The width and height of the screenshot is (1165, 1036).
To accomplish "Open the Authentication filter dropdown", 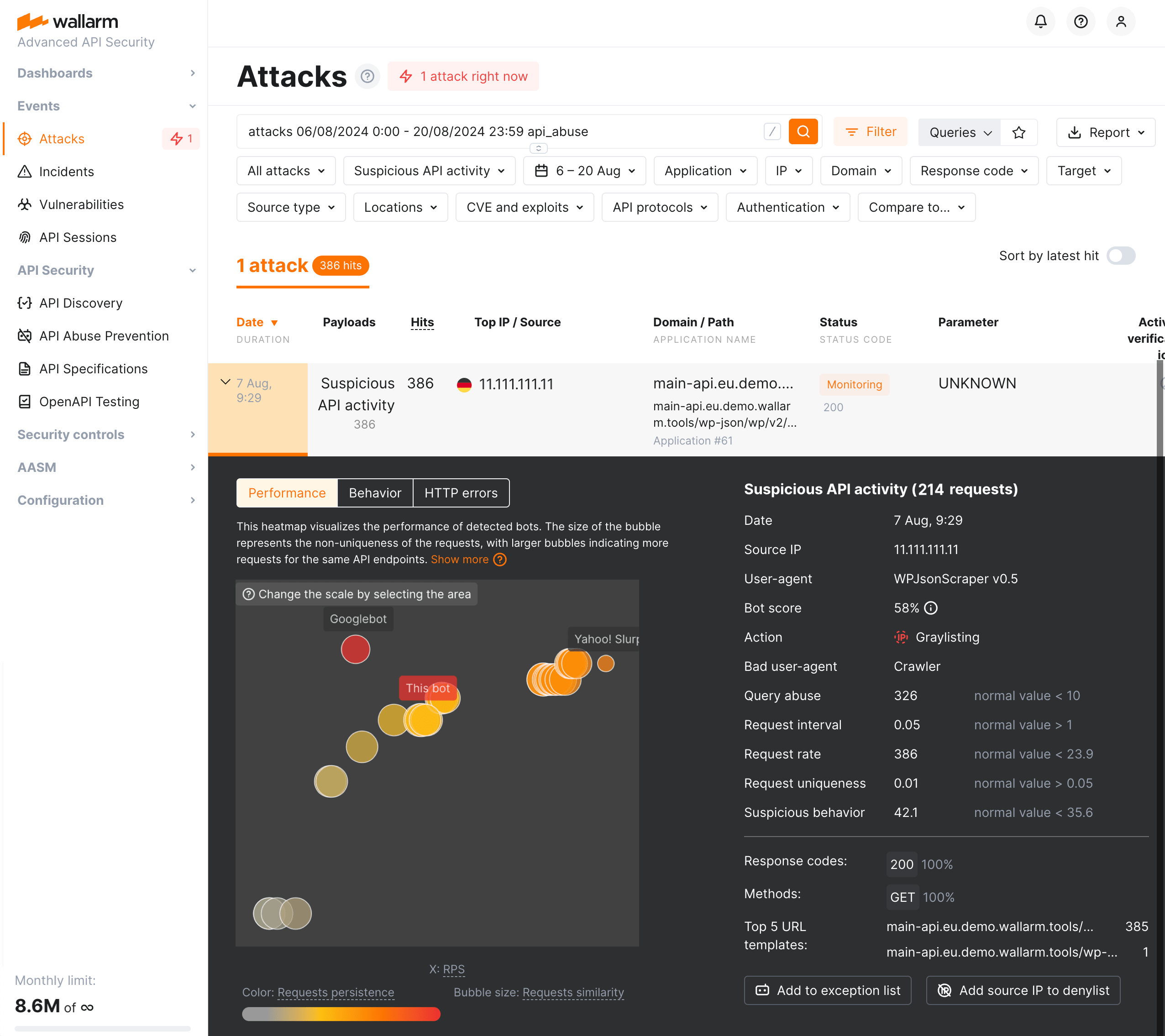I will (787, 207).
